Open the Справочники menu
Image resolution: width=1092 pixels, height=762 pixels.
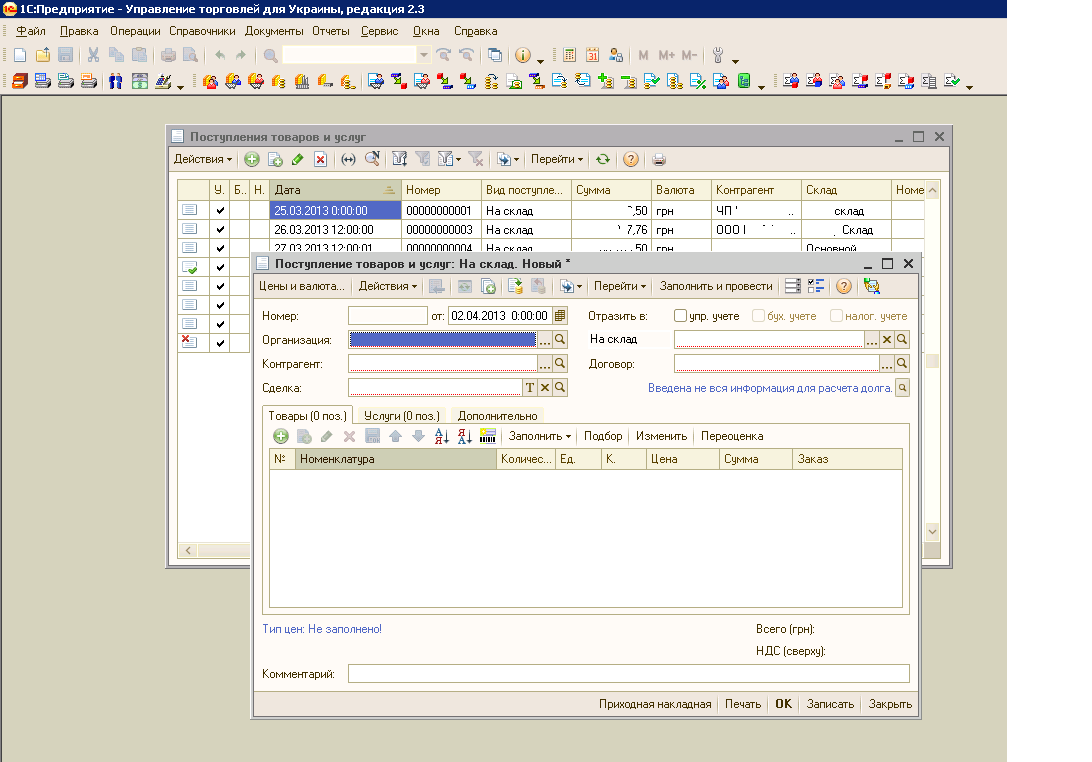click(203, 31)
